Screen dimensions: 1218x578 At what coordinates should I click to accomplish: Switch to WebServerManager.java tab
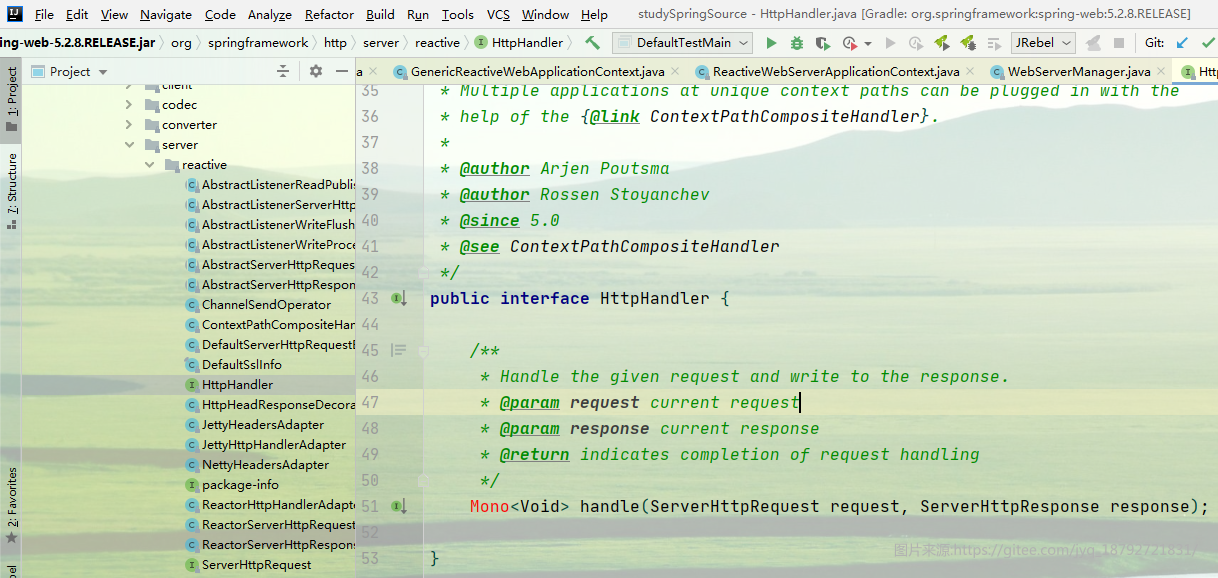[1079, 72]
